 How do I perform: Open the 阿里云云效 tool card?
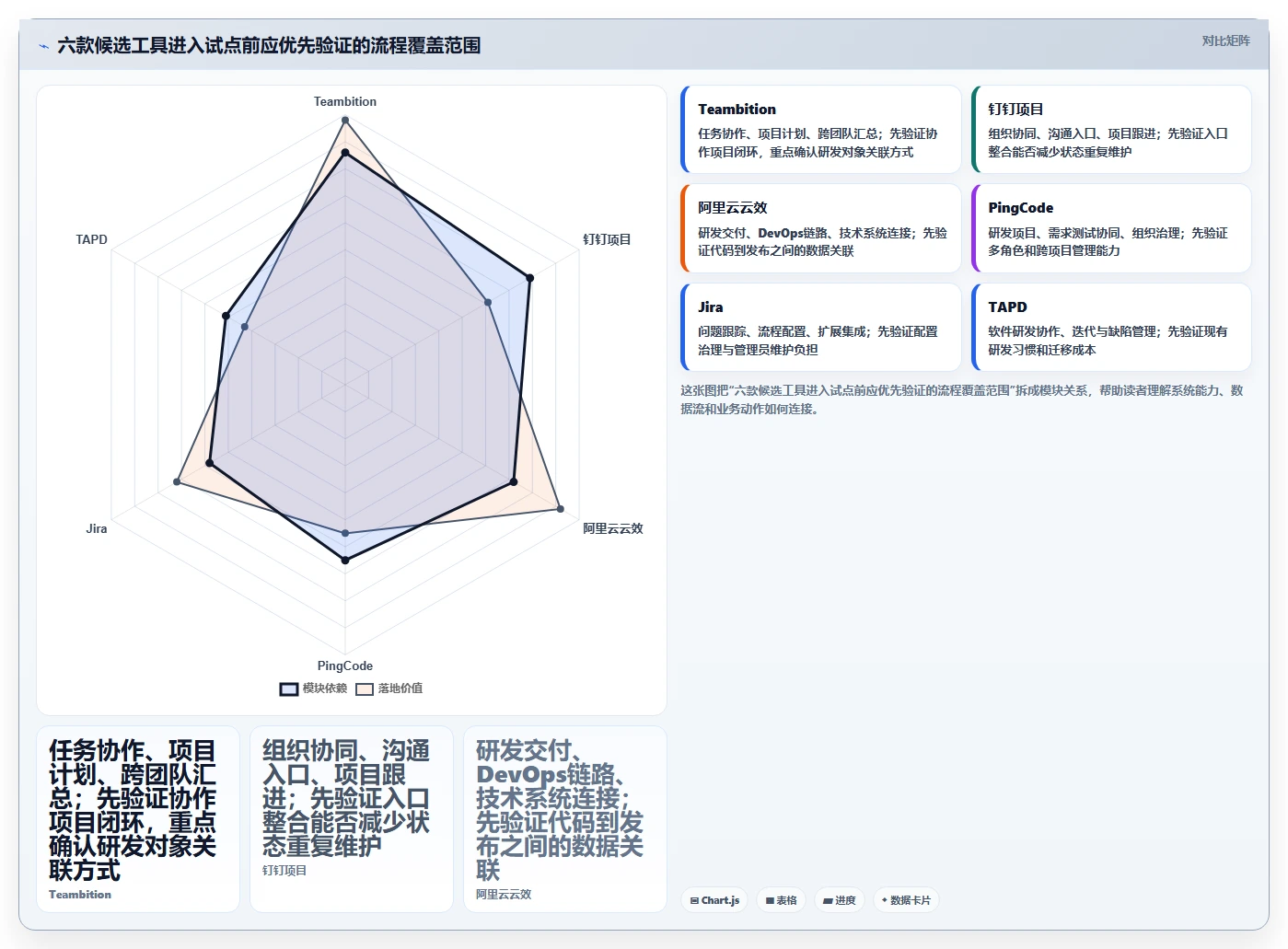(821, 228)
